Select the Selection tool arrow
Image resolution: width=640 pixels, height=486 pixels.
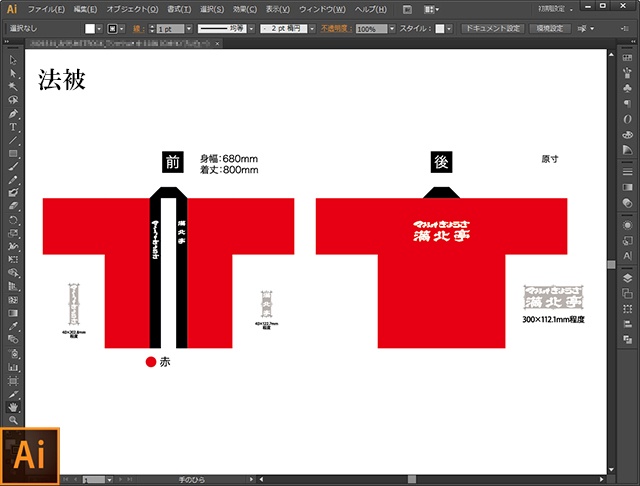pyautogui.click(x=13, y=60)
